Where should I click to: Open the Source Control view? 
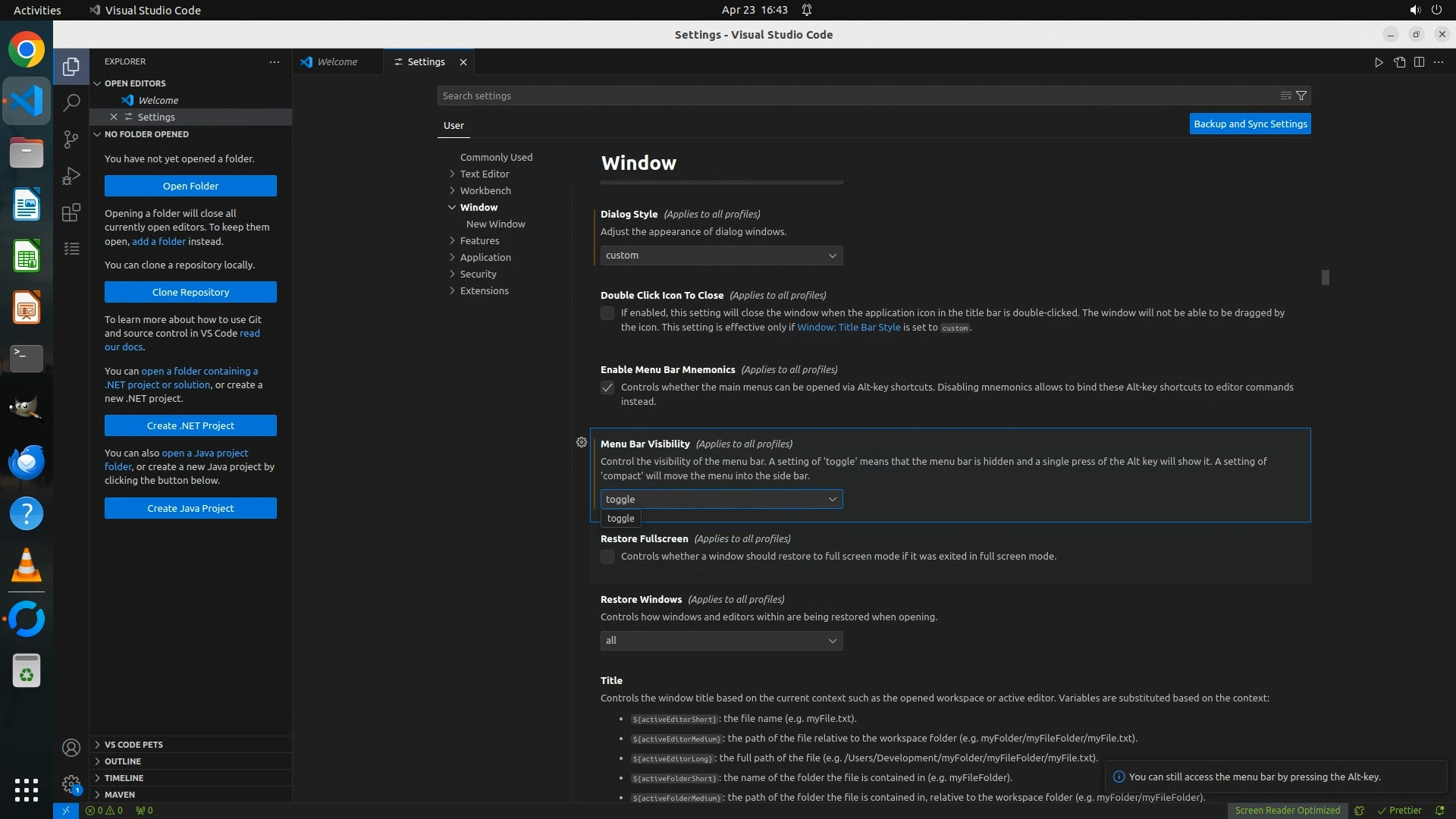coord(71,140)
